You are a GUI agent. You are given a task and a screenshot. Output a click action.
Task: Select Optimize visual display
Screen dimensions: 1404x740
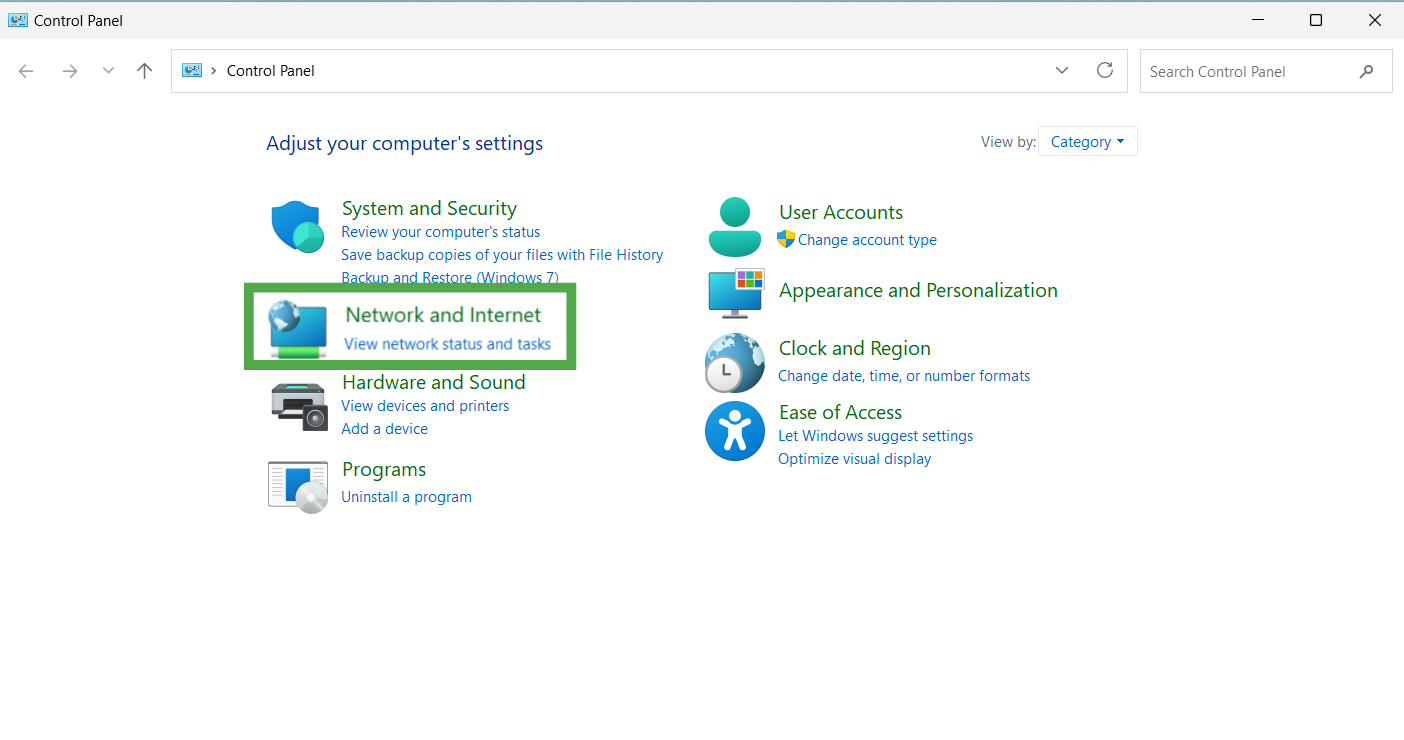click(x=855, y=459)
